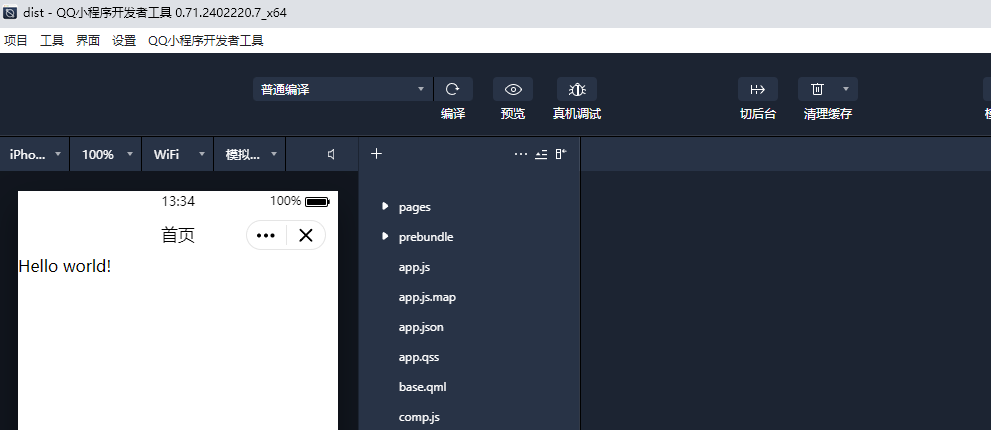Click the battery icon in simulator status bar
The height and width of the screenshot is (430, 991).
tap(317, 202)
